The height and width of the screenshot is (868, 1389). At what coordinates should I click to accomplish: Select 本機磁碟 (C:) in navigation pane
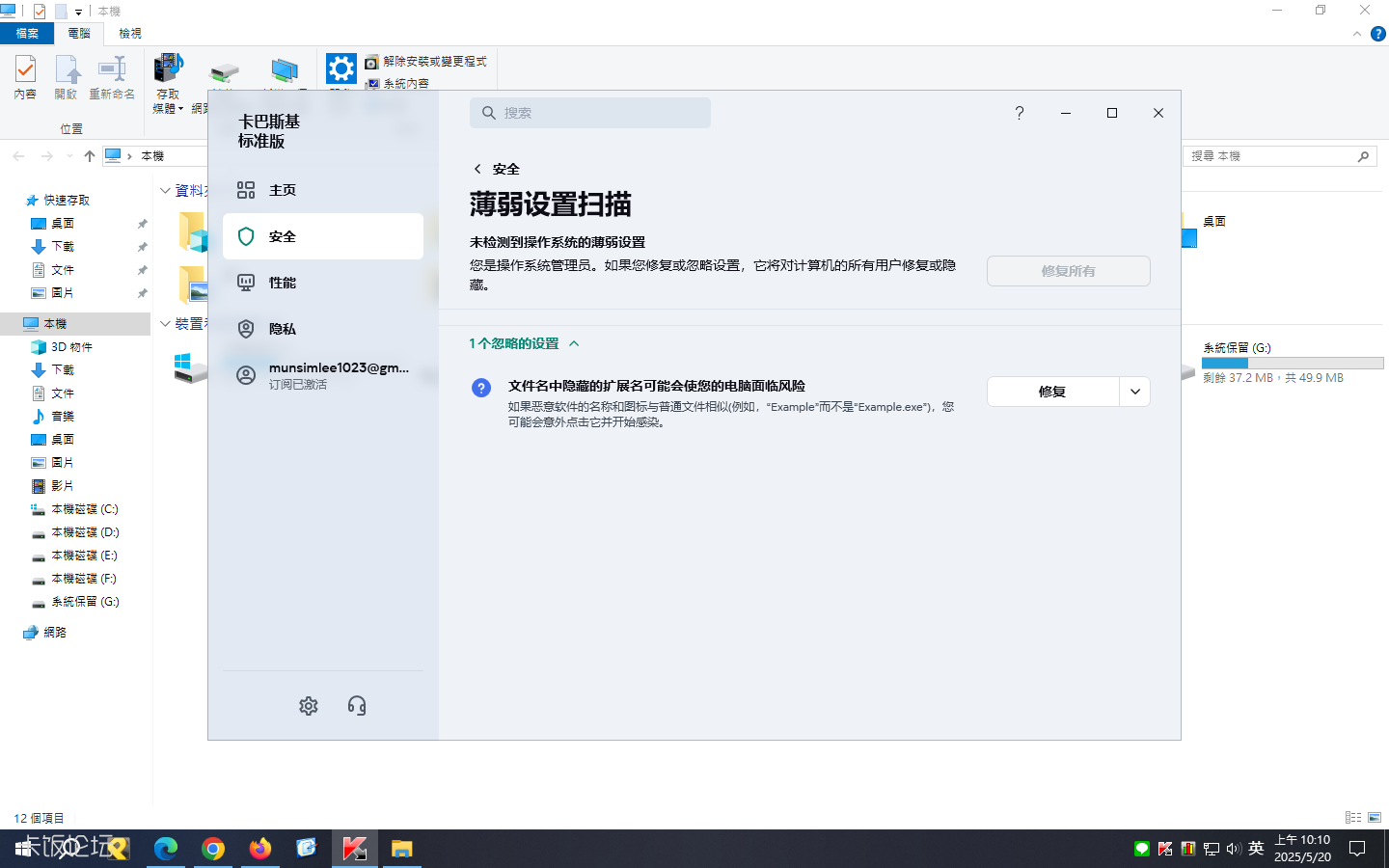click(x=85, y=509)
